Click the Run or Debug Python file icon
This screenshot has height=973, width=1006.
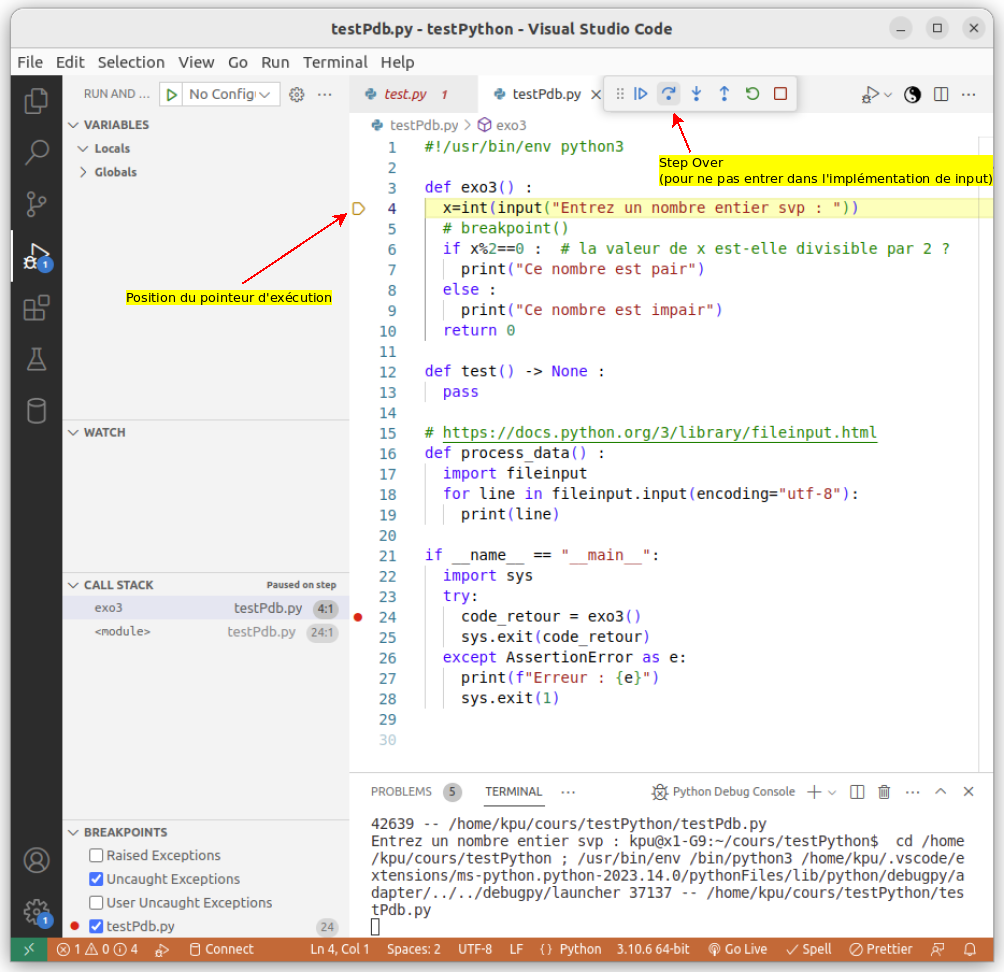click(x=871, y=95)
